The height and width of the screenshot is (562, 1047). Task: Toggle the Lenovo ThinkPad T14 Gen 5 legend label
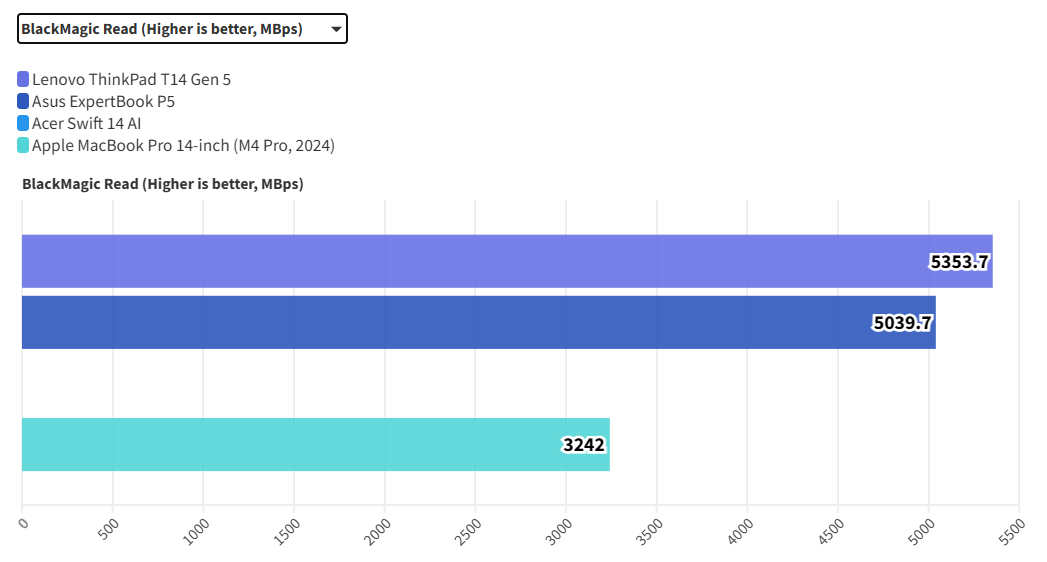131,79
